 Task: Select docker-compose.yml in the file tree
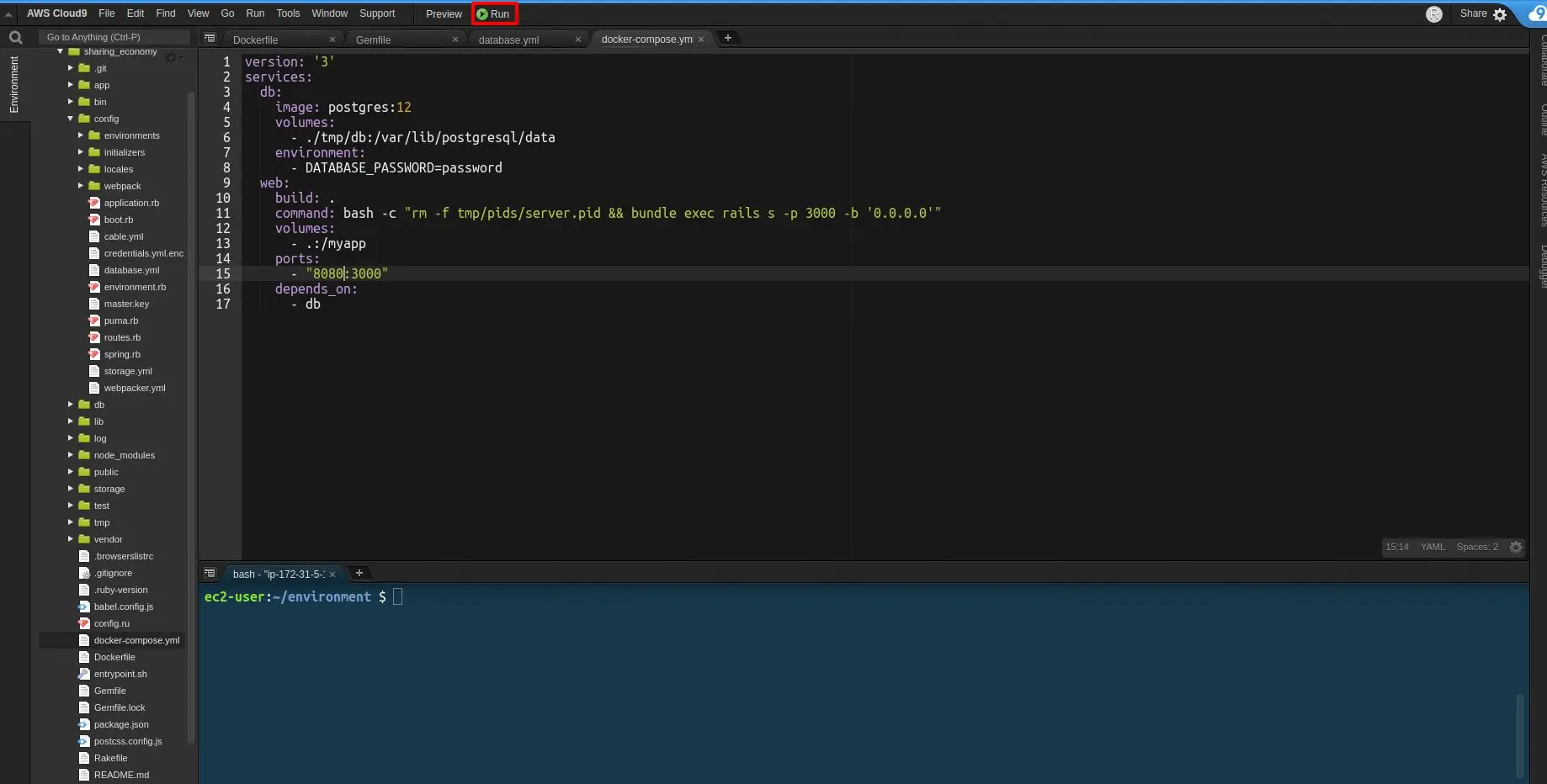136,640
